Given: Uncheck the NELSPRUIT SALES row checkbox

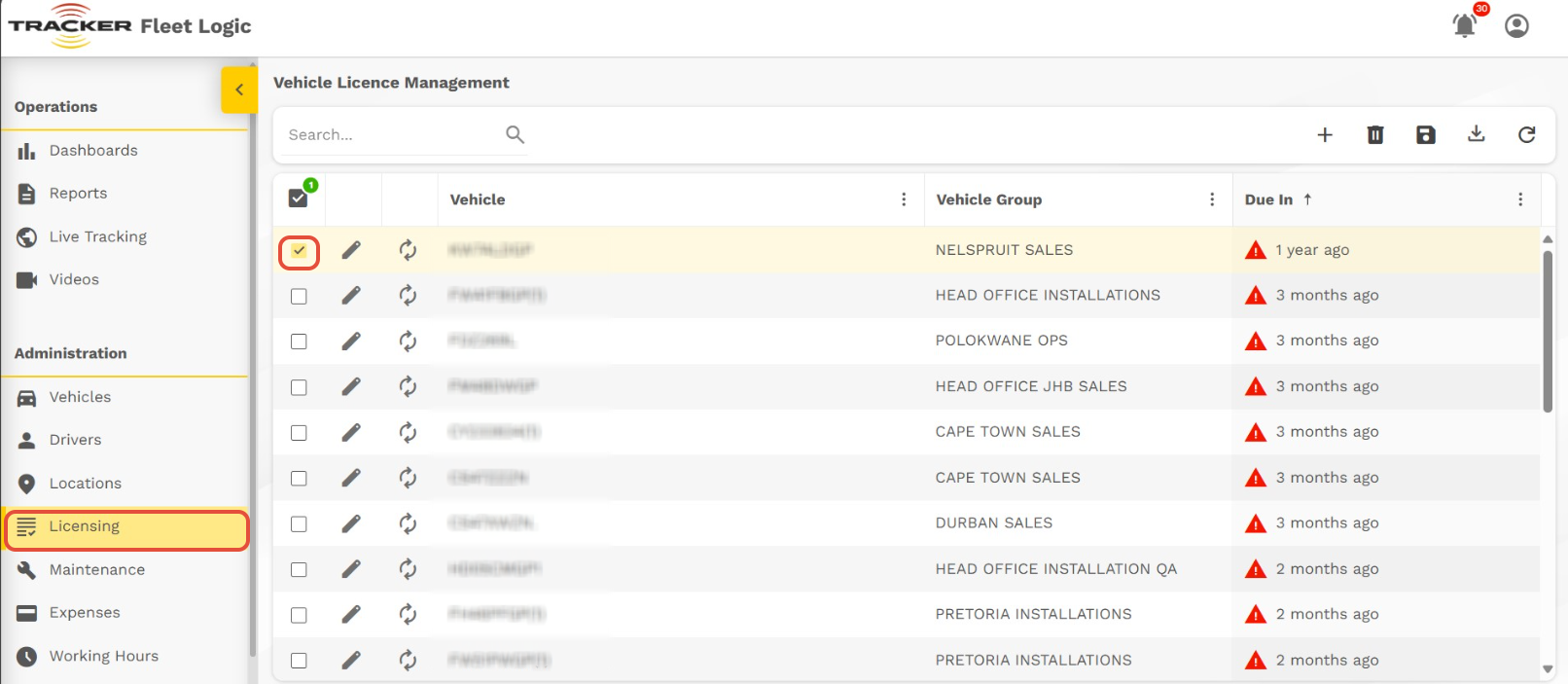Looking at the screenshot, I should click(299, 251).
